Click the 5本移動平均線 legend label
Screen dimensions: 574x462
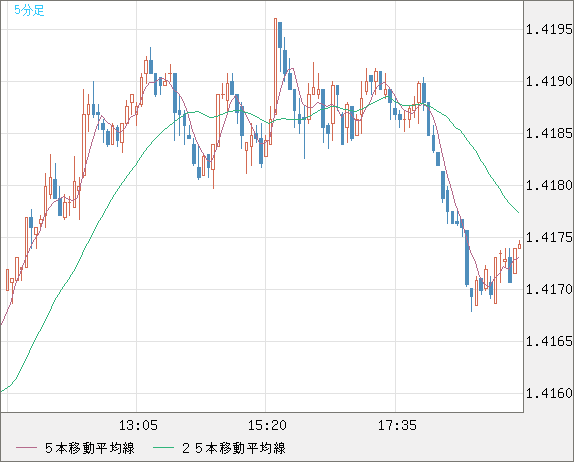pos(90,448)
